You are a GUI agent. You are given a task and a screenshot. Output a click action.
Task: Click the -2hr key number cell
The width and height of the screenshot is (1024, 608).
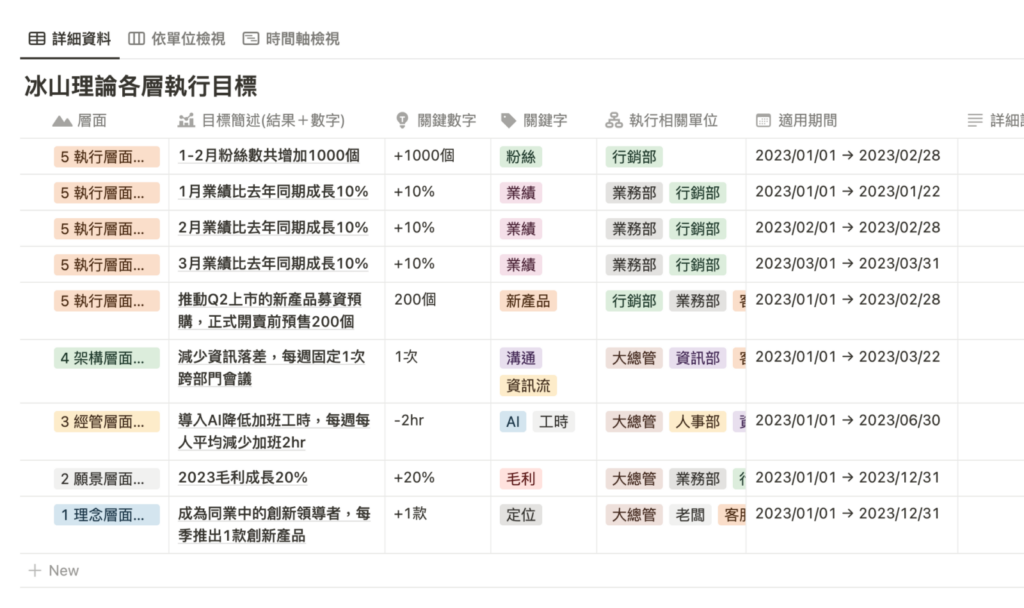(409, 421)
